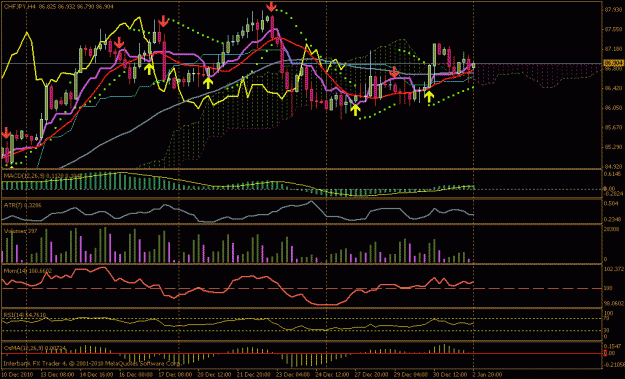The height and width of the screenshot is (379, 625).
Task: Click the 85.290 price axis label
Action: 613,147
